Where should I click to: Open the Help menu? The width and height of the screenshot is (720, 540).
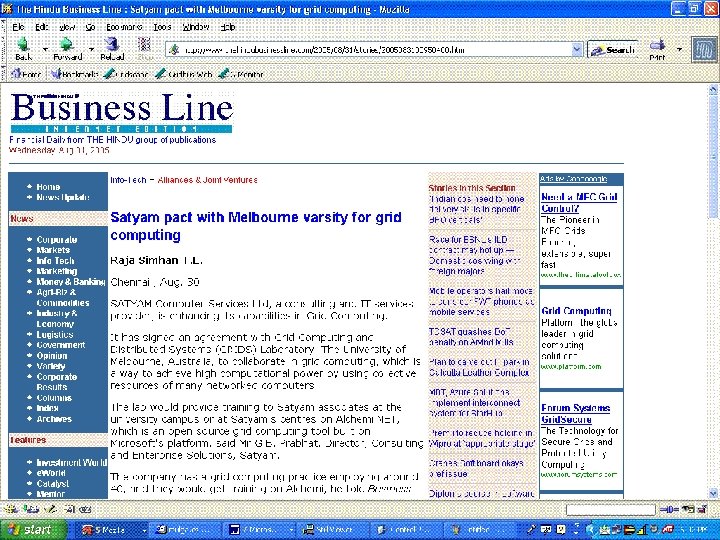tap(227, 27)
